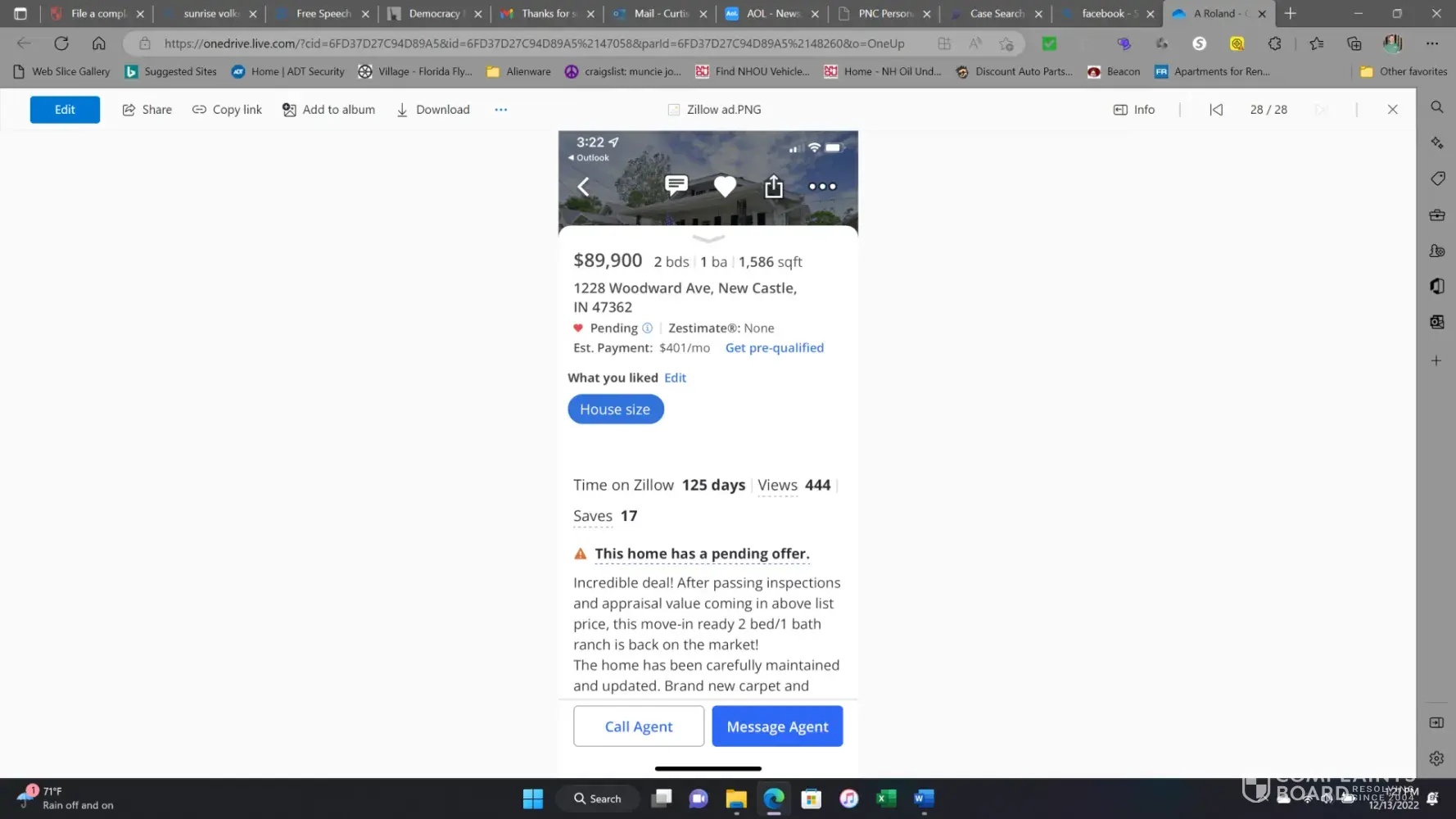Open the sidebar Microsoft Office icon

(x=1437, y=286)
